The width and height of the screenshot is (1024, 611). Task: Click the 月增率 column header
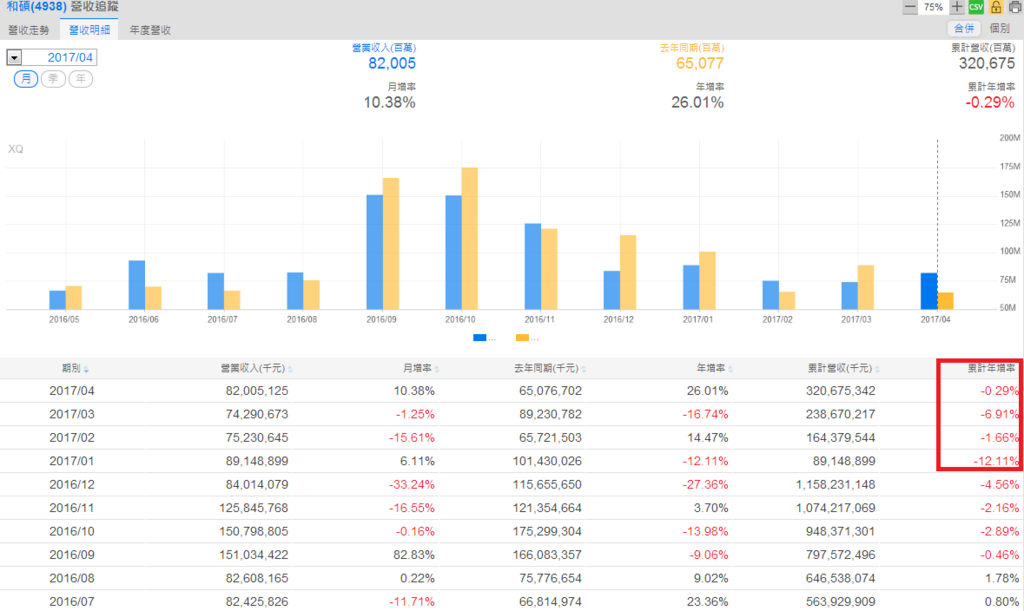coord(417,369)
